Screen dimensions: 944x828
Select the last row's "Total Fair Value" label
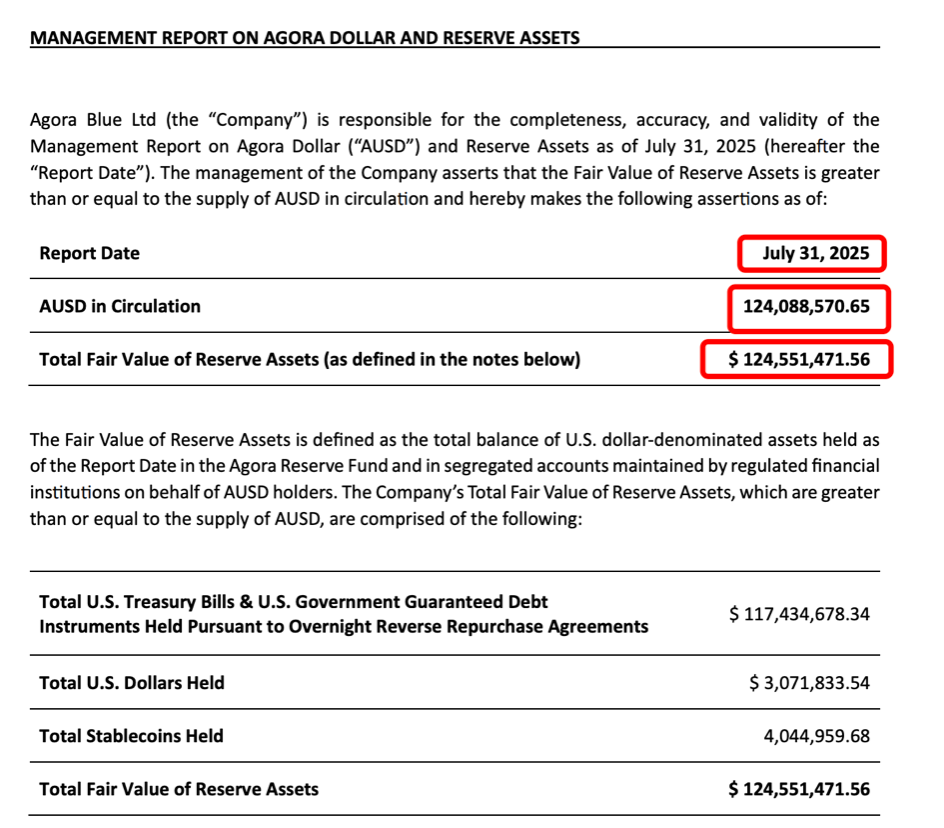[178, 789]
